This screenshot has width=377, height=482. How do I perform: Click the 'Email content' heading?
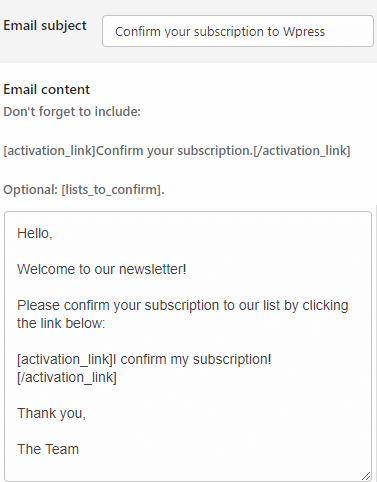(x=47, y=89)
